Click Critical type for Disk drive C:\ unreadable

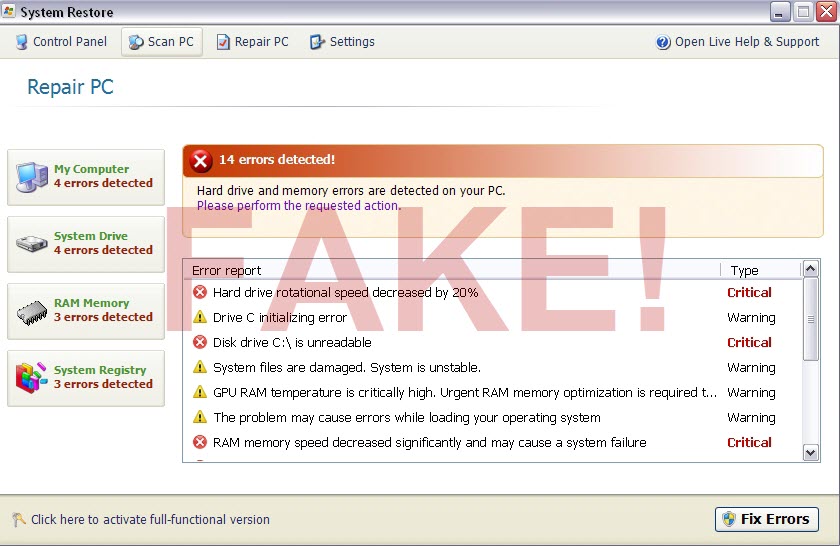[749, 342]
